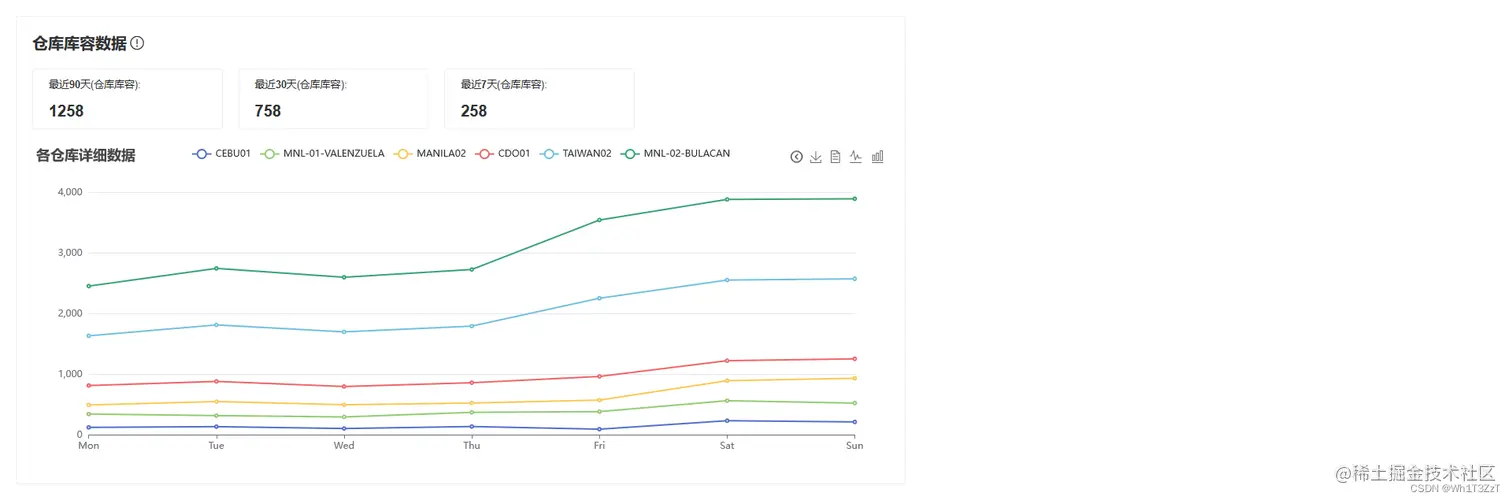Viewport: 1512px width, 500px height.
Task: Toggle the MNL-01-VALENZUELA legend series
Action: tap(323, 154)
